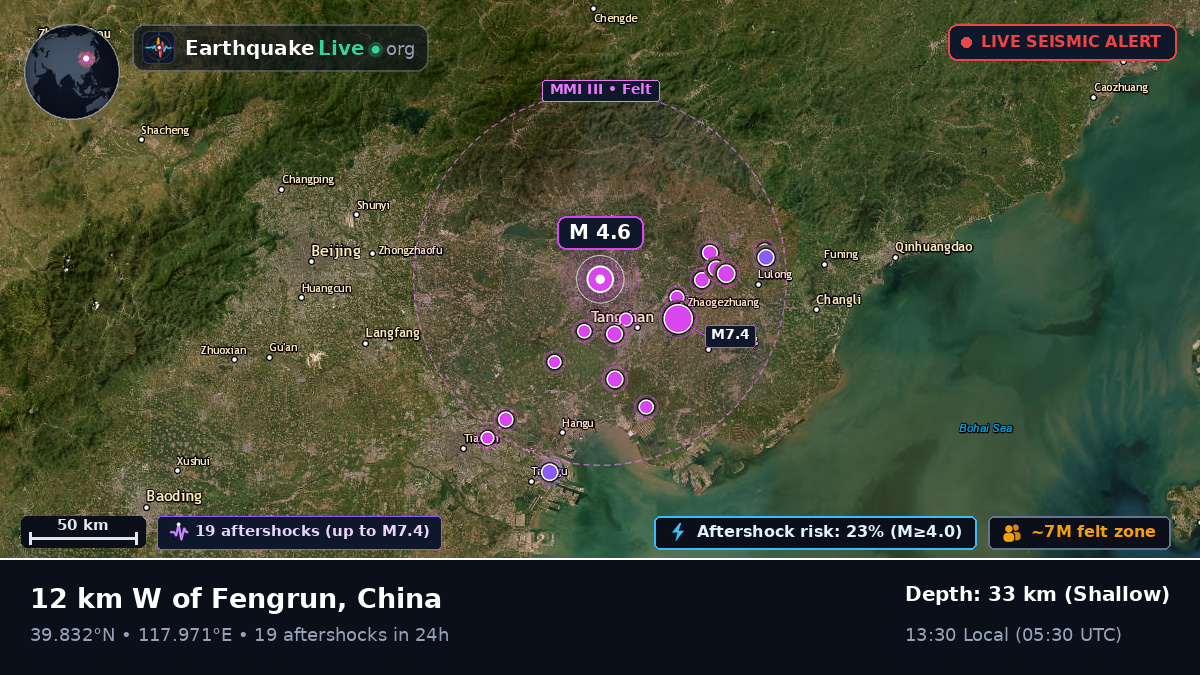Click the Aftershock risk: 23% badge text
The image size is (1200, 675).
point(829,532)
